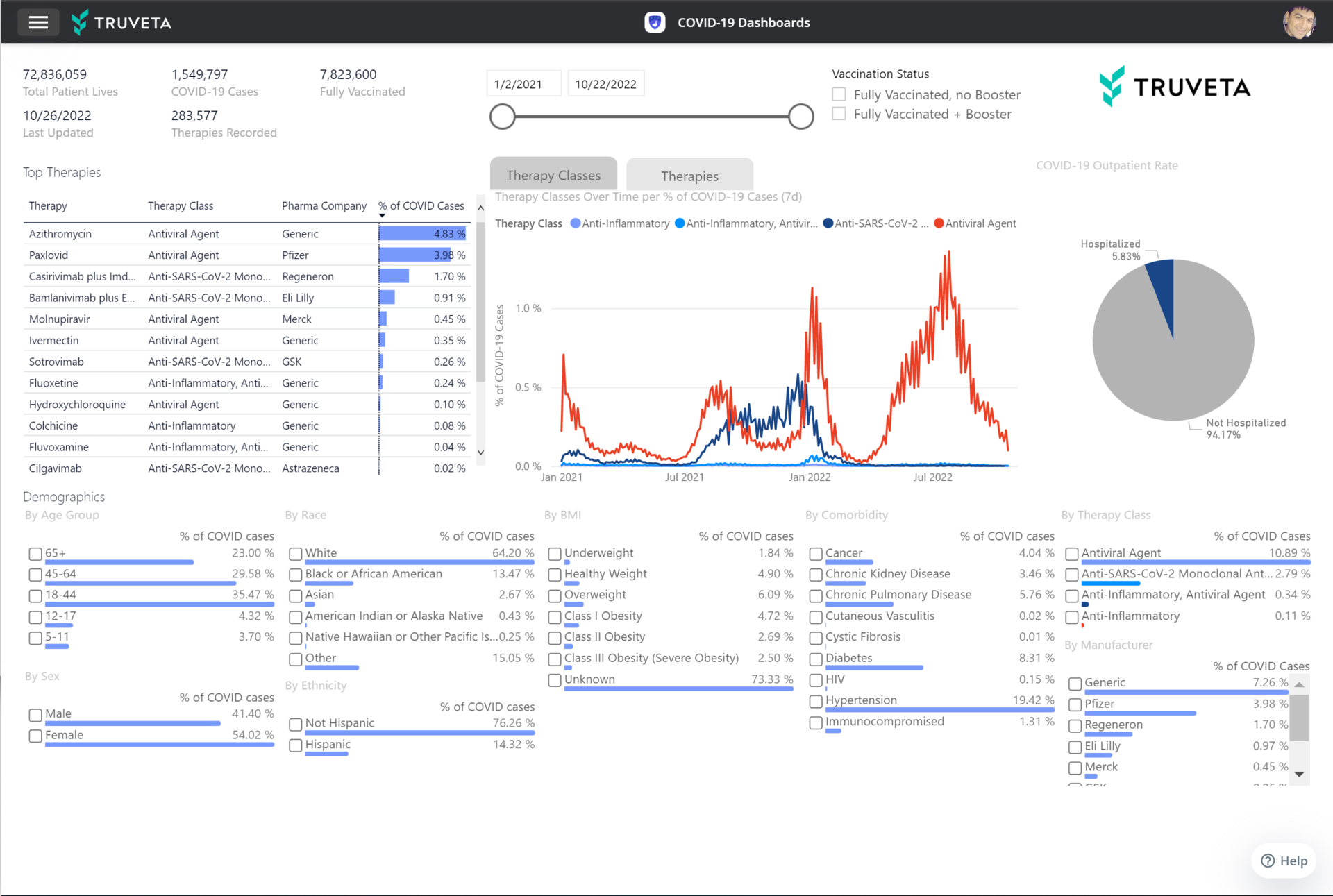Click the 1/2/2021 start date field
Screen dimensions: 1333x896
point(523,83)
